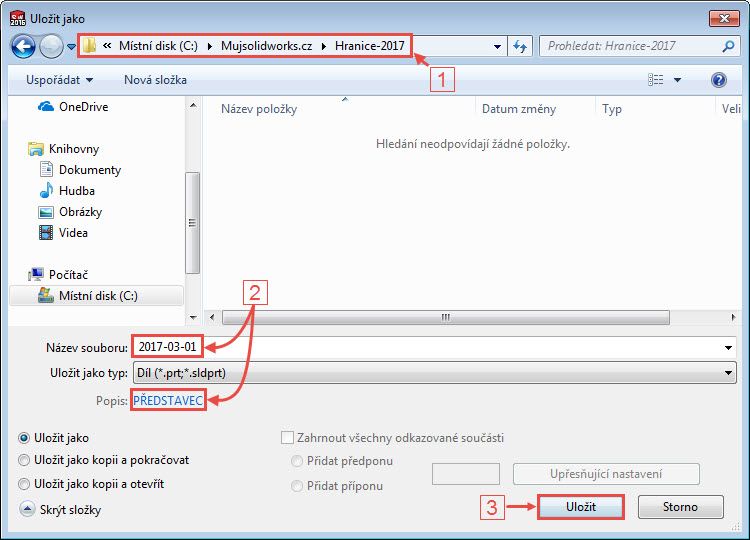Screen dimensions: 750x540
Task: Close the Uložit jako dialog
Action: [724, 18]
